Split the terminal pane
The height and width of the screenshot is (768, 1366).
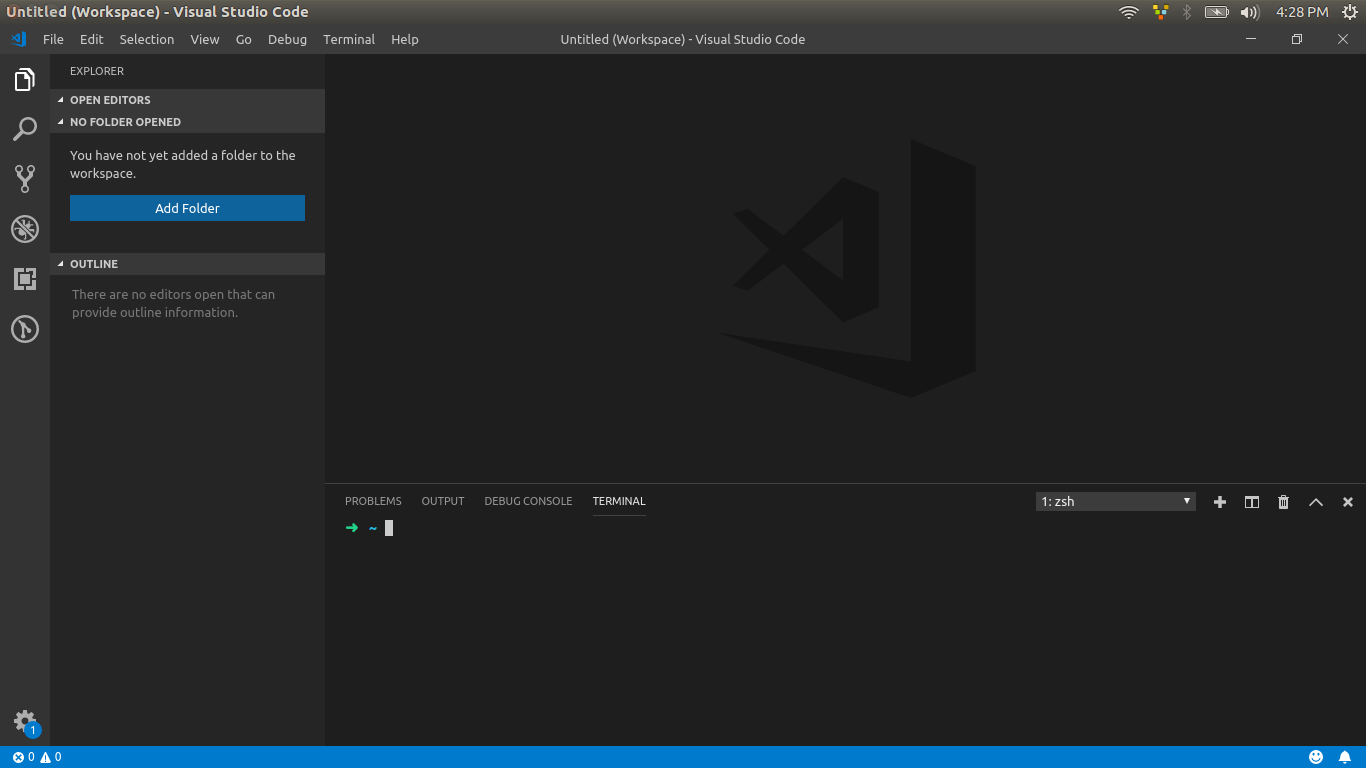tap(1251, 502)
